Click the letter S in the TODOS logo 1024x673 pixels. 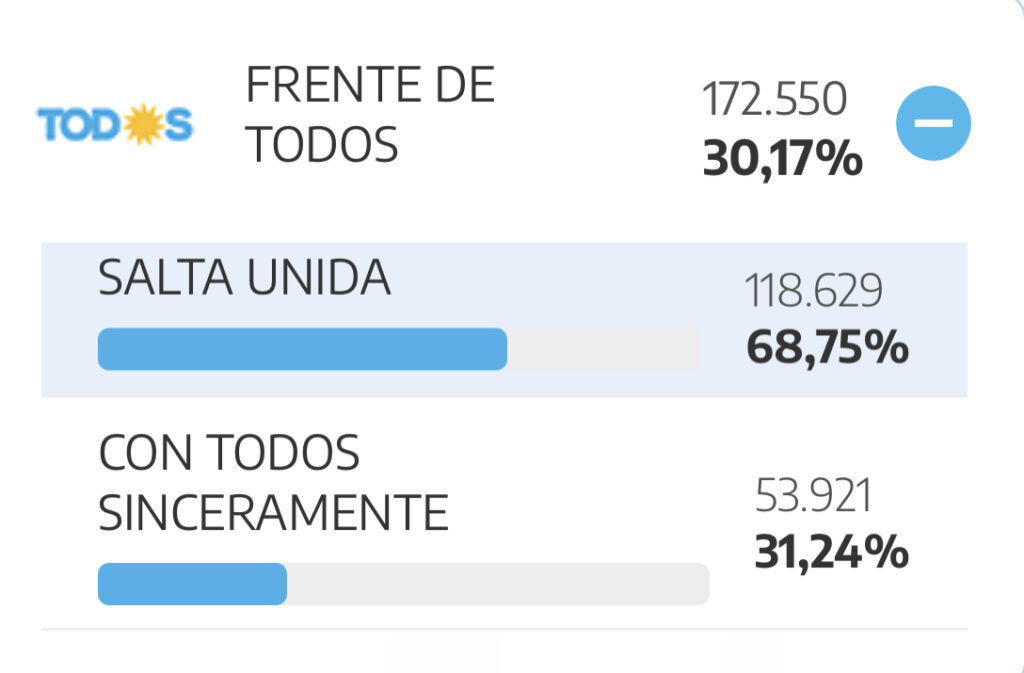click(x=178, y=126)
